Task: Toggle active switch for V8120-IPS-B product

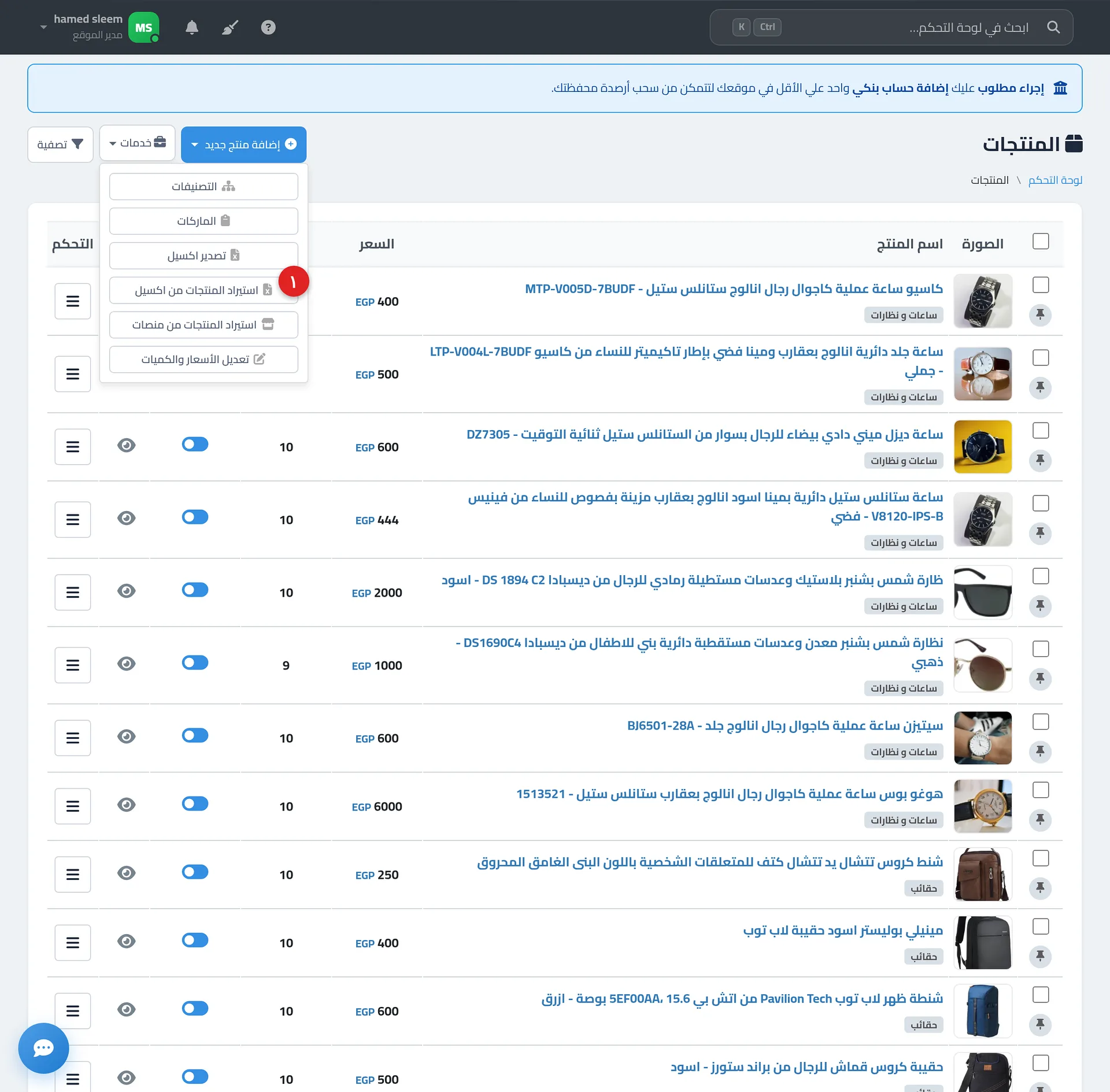Action: coord(195,517)
